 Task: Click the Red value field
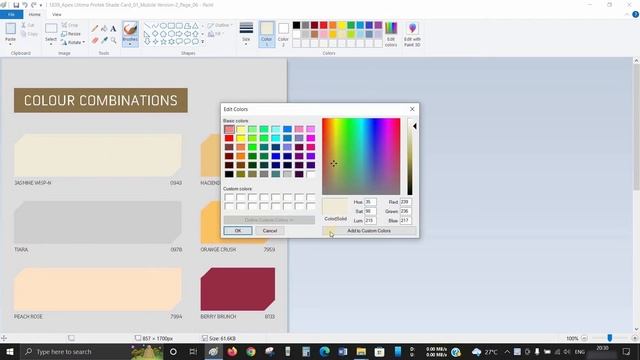pos(405,202)
